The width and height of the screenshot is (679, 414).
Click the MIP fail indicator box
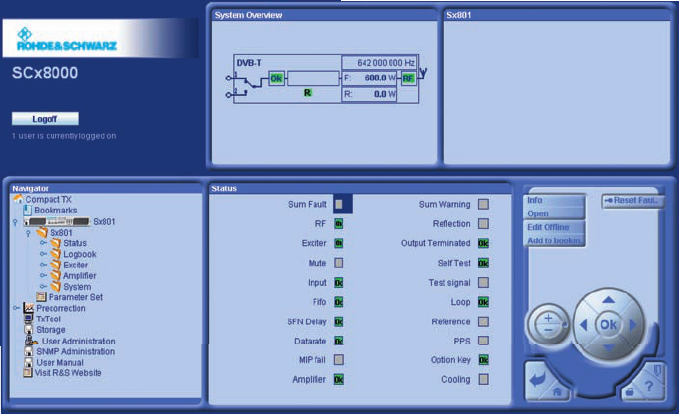(339, 359)
